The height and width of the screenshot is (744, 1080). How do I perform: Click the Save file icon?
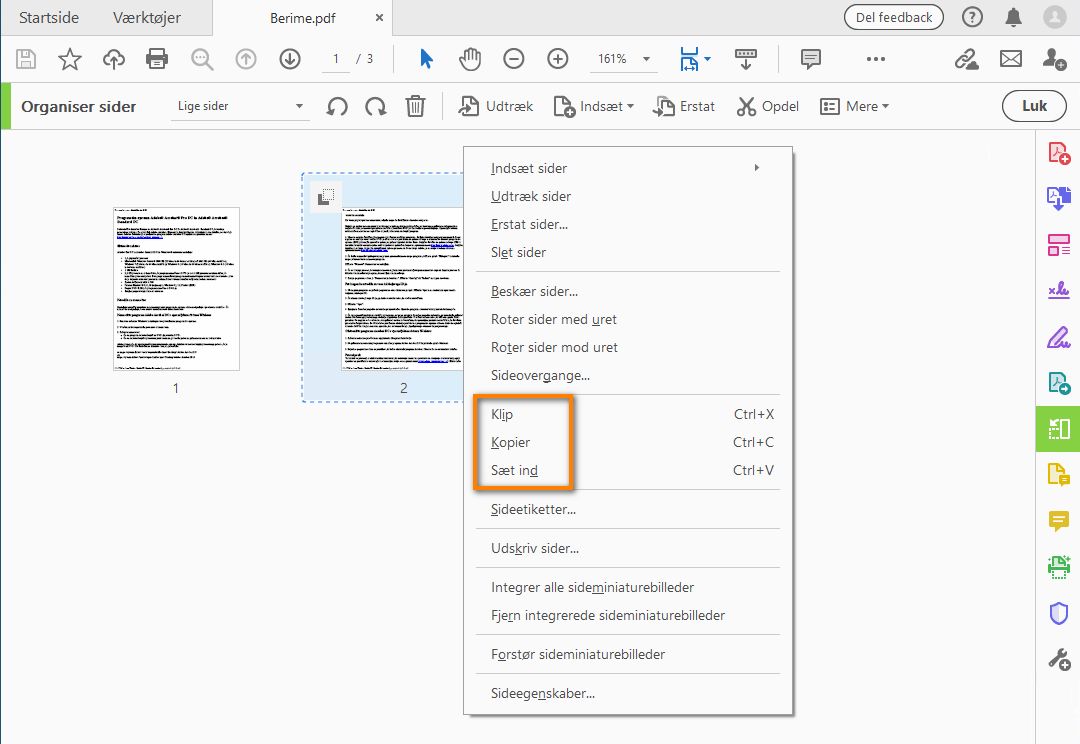[26, 59]
